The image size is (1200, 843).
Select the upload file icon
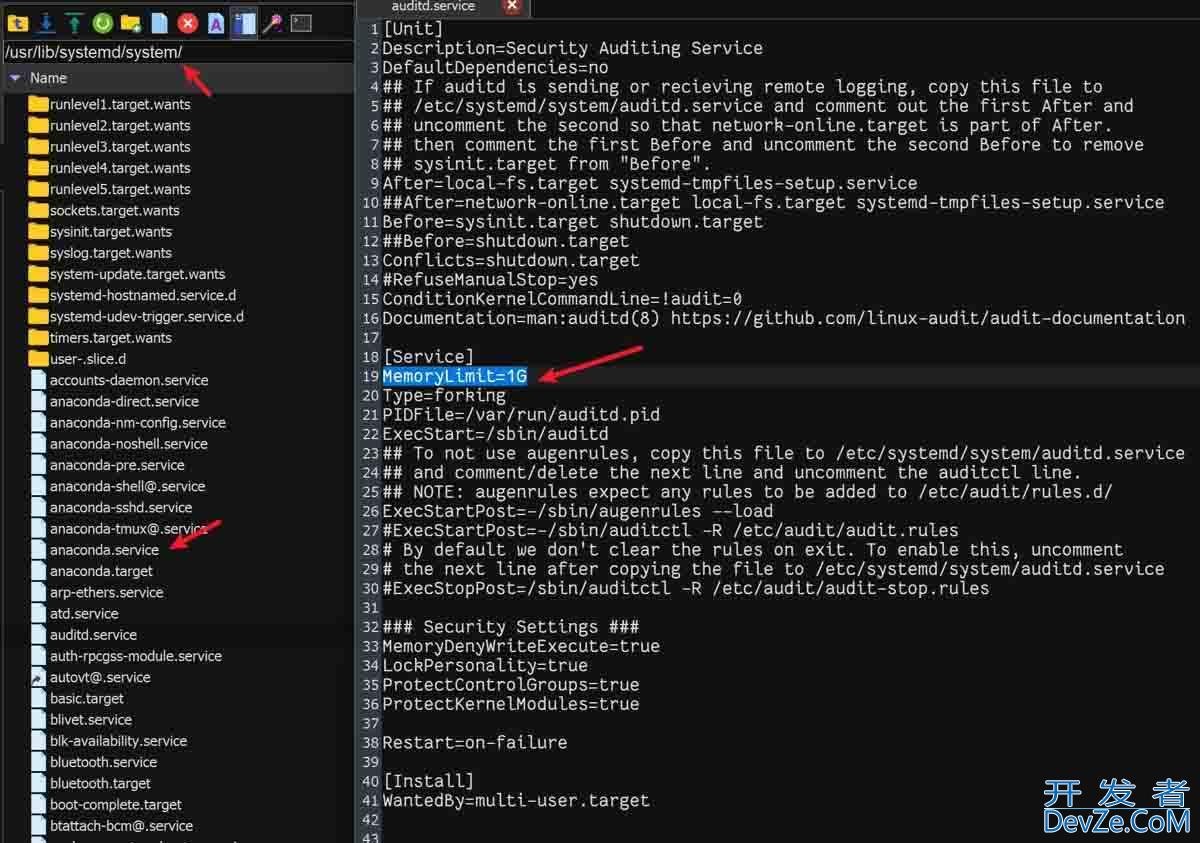74,22
